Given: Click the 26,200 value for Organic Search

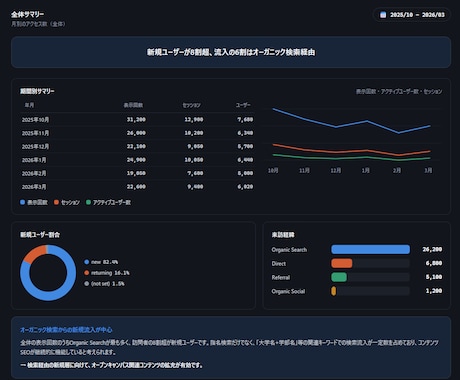Looking at the screenshot, I should pyautogui.click(x=432, y=249).
